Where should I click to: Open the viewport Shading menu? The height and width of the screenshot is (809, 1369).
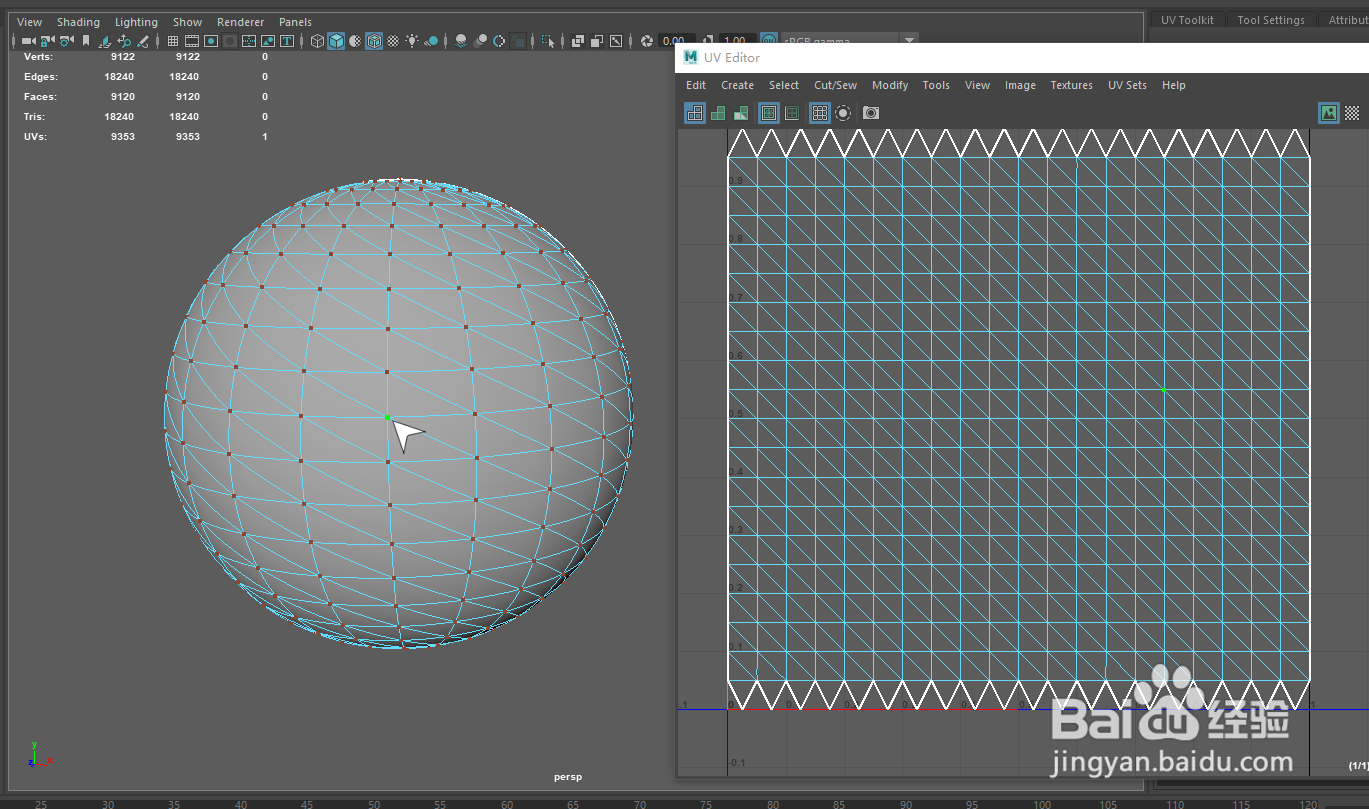(78, 22)
